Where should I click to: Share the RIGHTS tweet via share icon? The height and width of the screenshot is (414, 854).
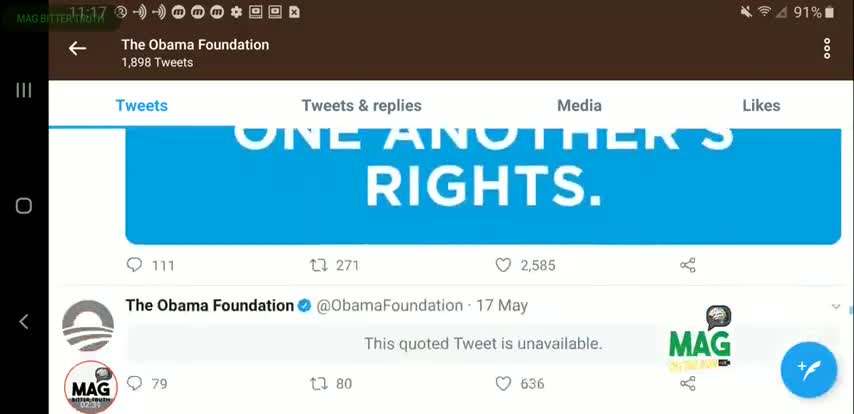tap(688, 265)
